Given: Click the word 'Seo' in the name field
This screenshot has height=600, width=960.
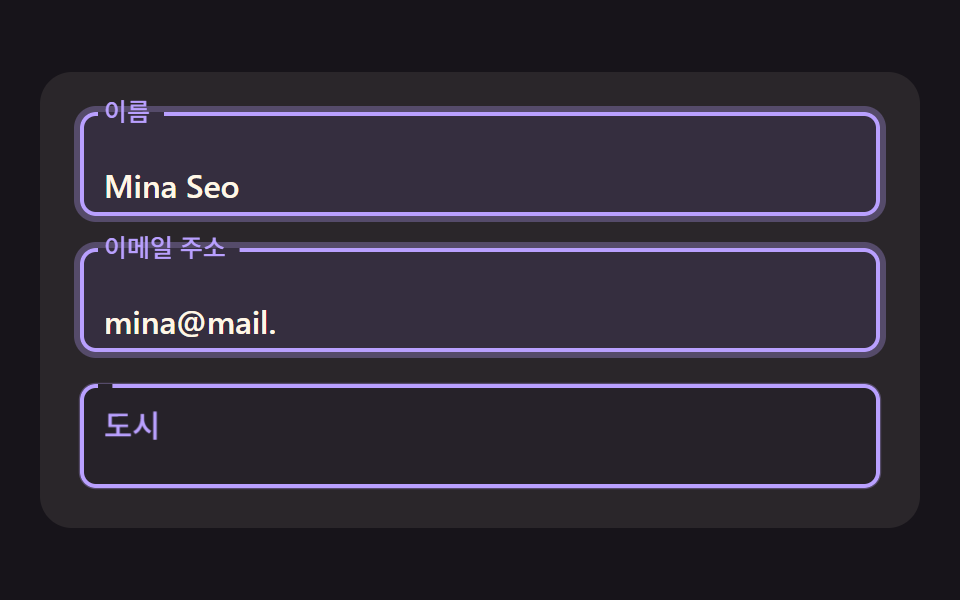Looking at the screenshot, I should click(212, 187).
